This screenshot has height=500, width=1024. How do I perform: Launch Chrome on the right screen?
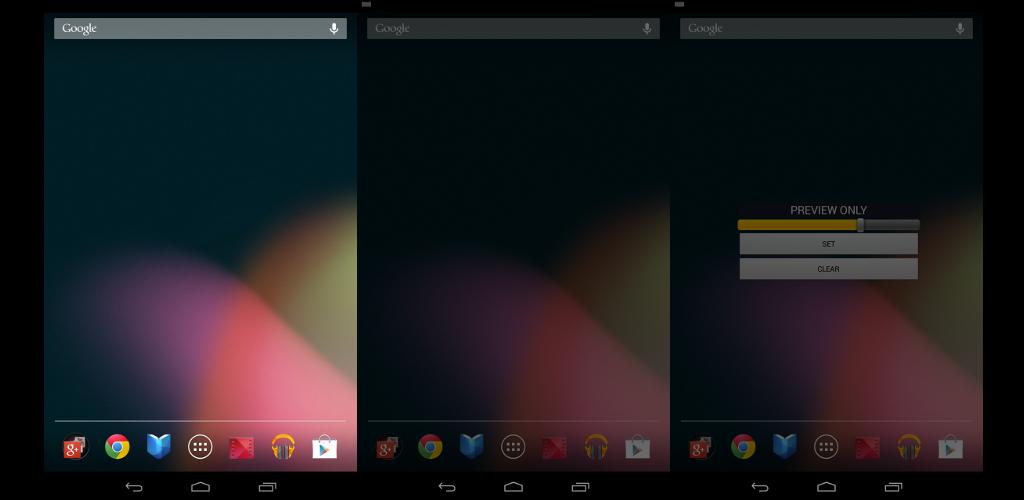743,447
